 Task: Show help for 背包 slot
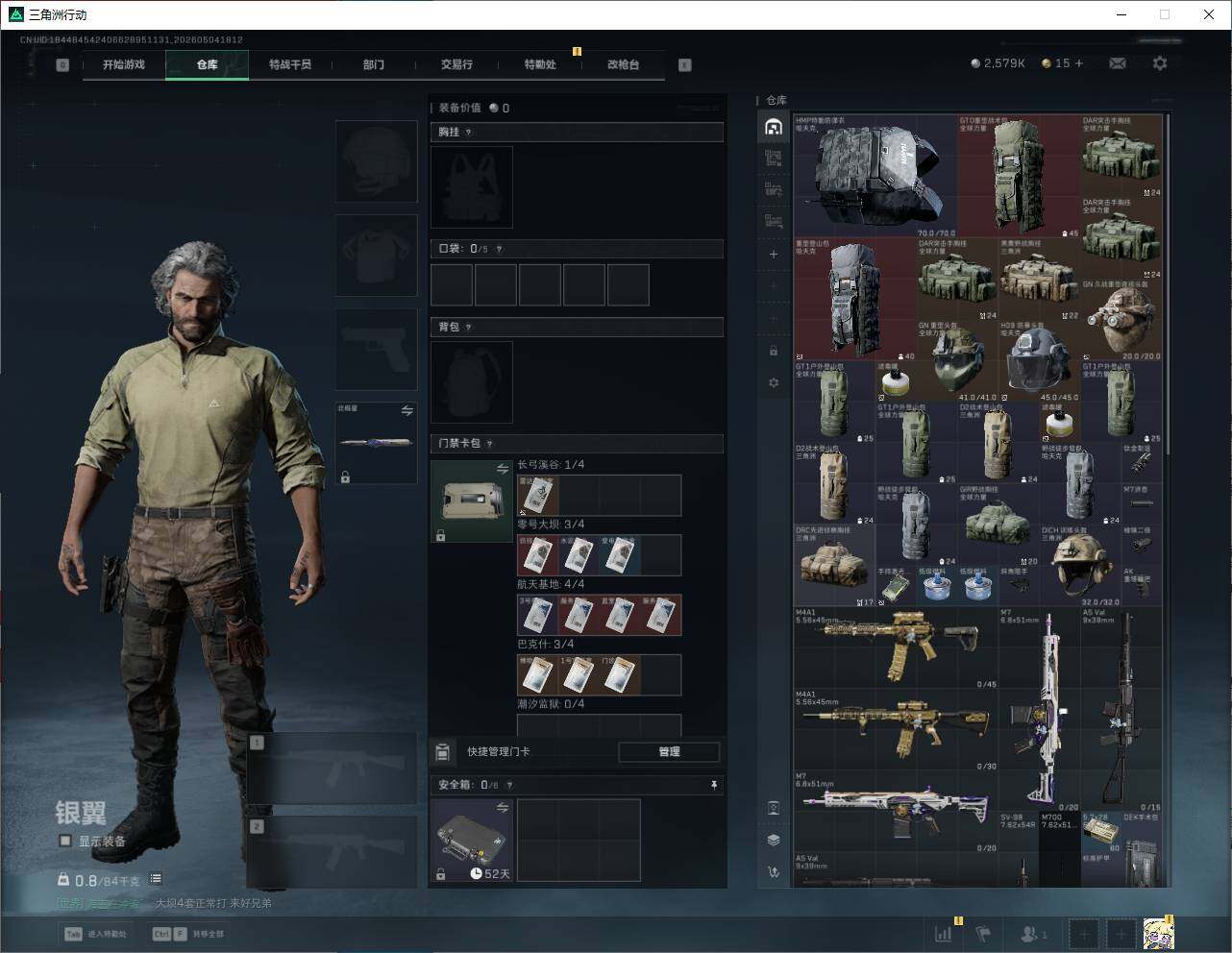point(469,327)
